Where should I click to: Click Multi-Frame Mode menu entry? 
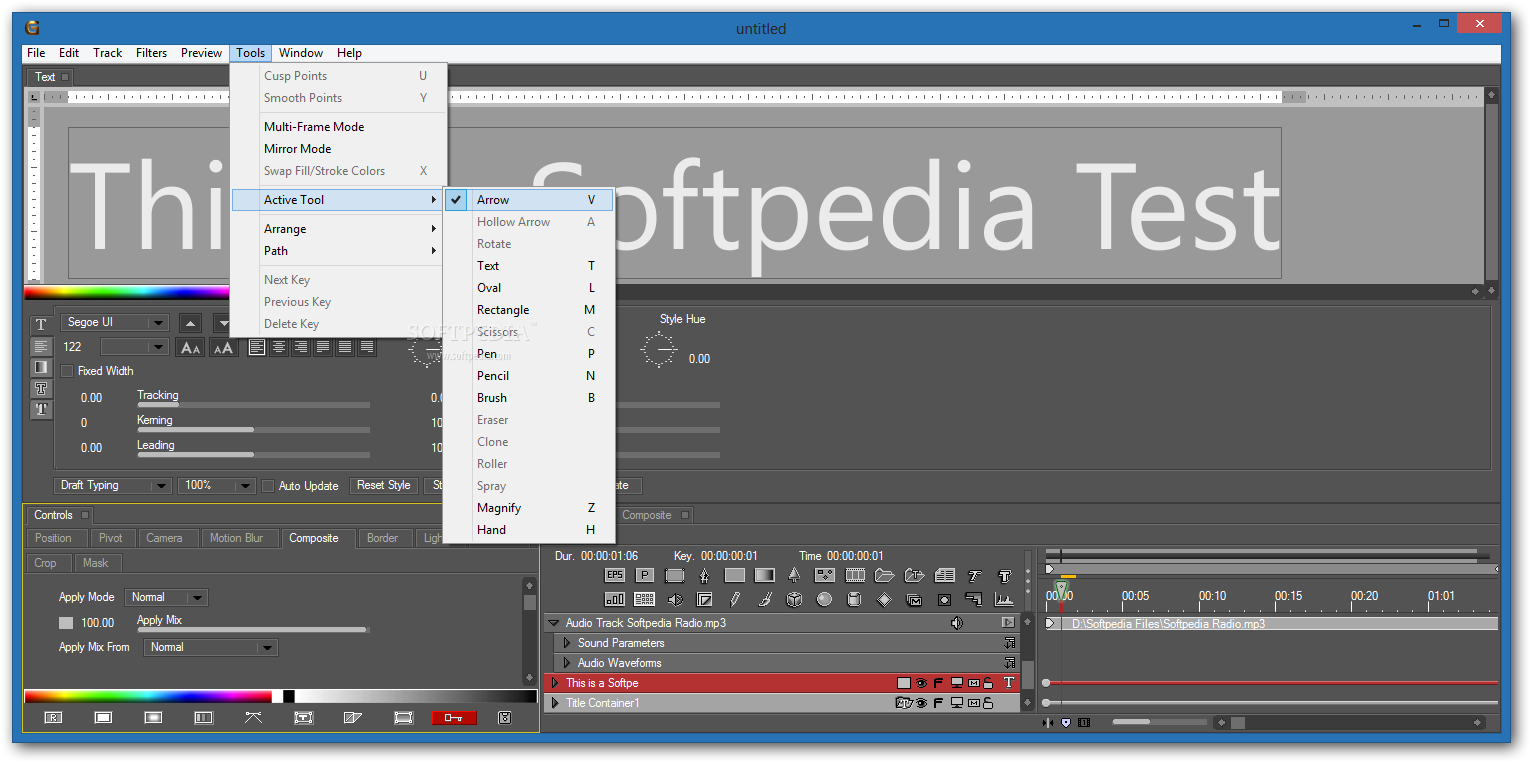click(x=338, y=127)
